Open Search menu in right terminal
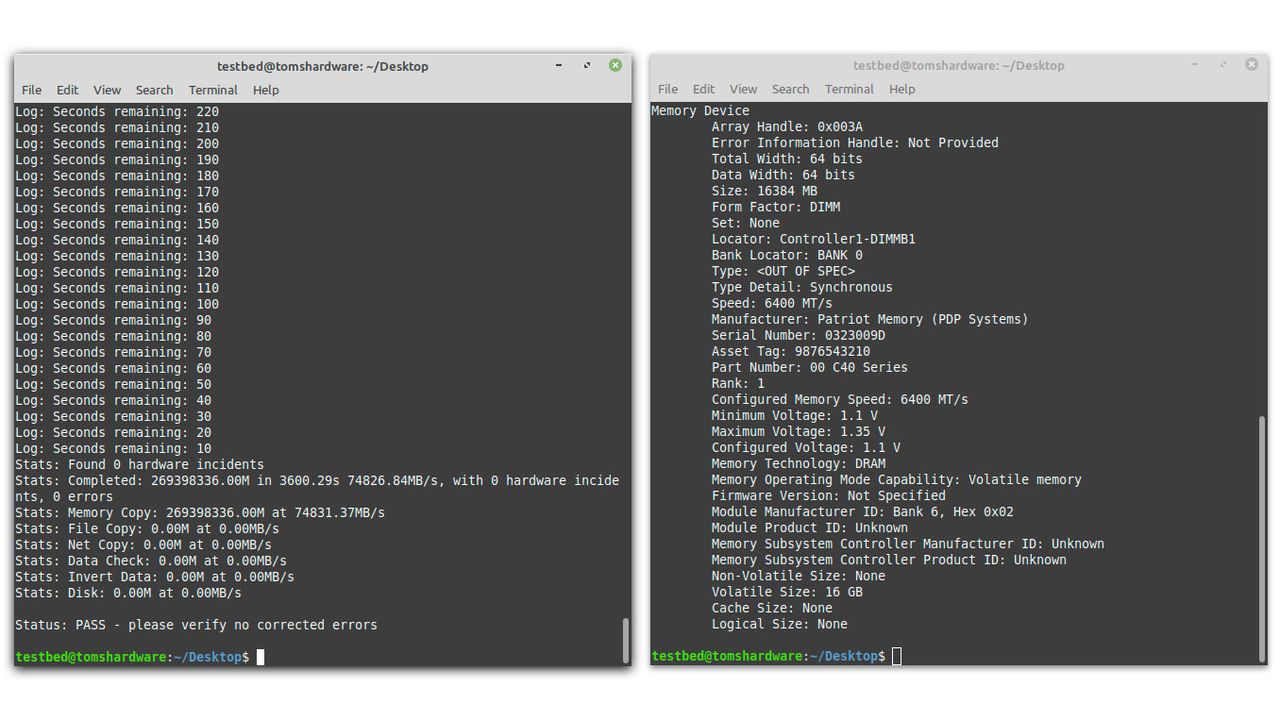This screenshot has width=1280, height=720. tap(790, 89)
